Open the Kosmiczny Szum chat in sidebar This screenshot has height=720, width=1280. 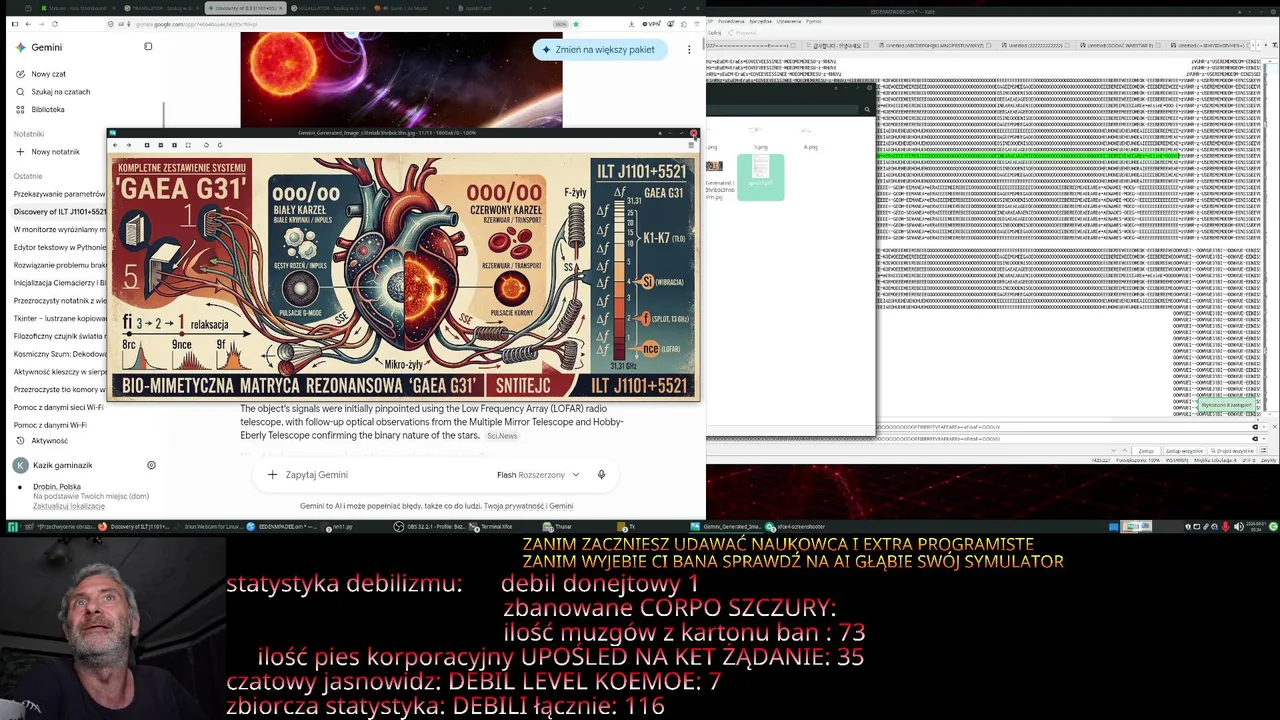point(60,354)
